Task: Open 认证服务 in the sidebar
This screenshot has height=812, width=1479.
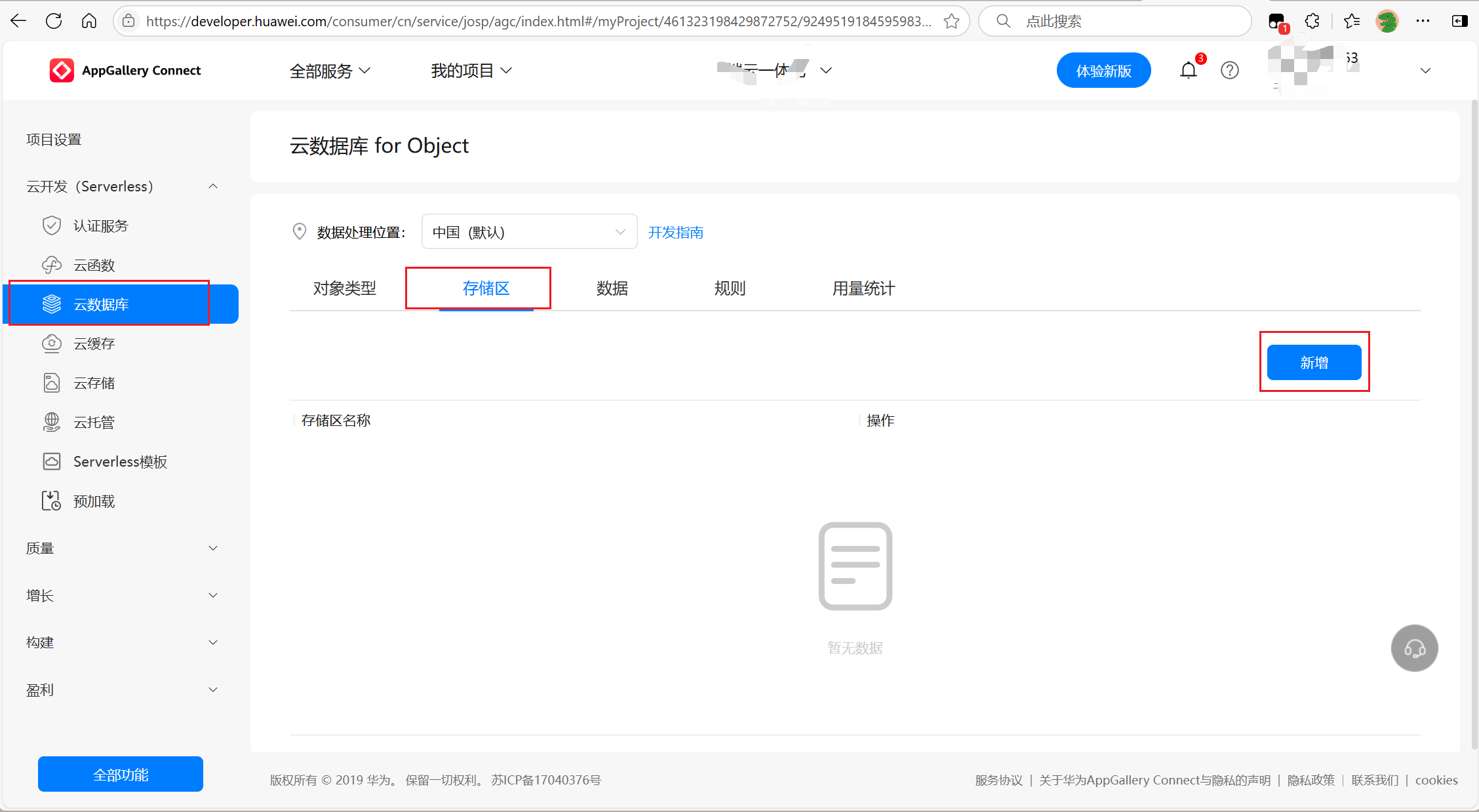Action: [x=100, y=226]
